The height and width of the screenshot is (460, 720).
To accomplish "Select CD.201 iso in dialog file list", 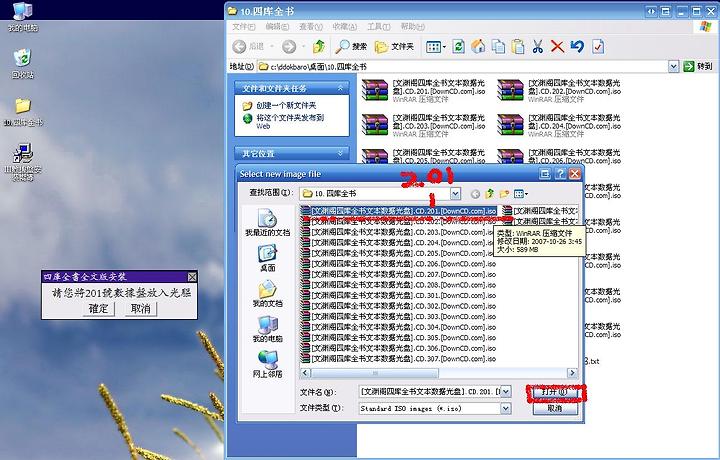I will (399, 211).
